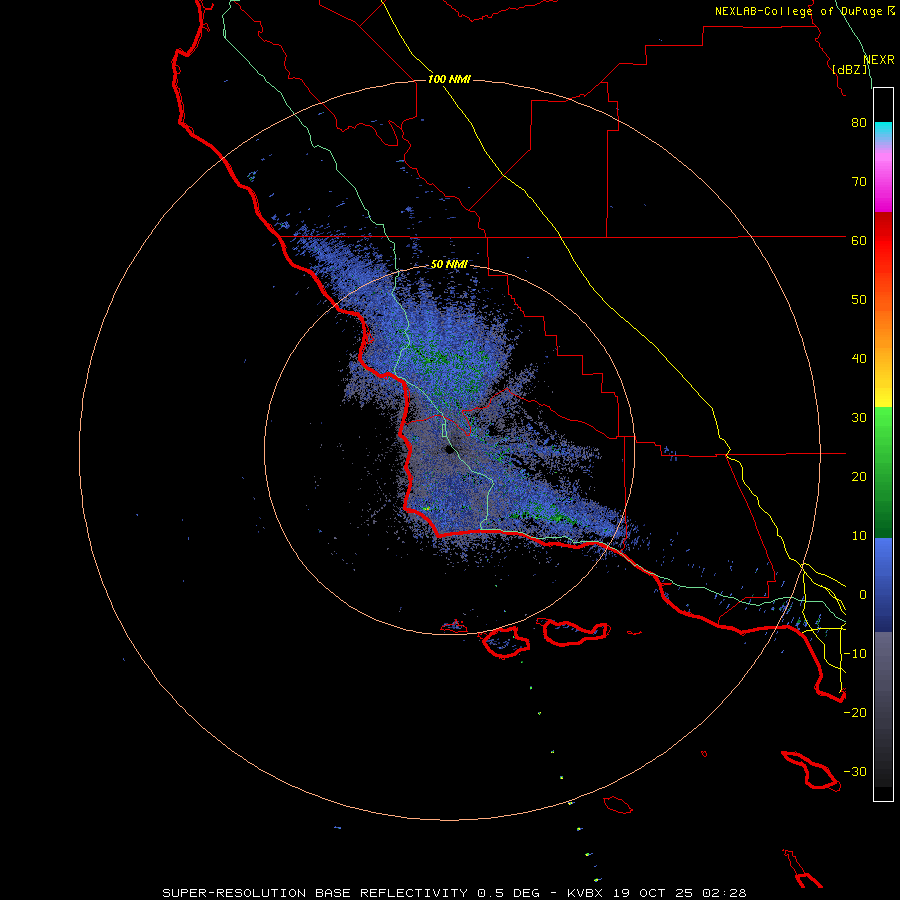Click the [dBZ] units label
Screen dimensions: 900x900
(x=851, y=70)
